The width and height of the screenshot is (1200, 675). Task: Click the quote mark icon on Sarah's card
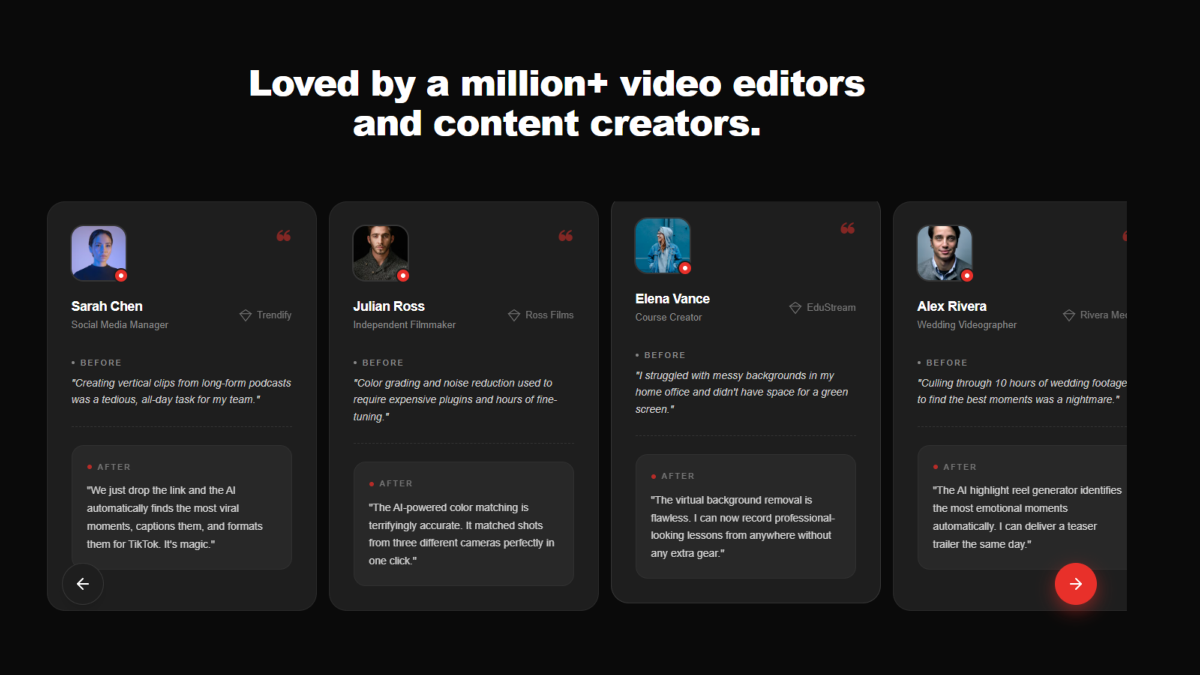tap(284, 236)
